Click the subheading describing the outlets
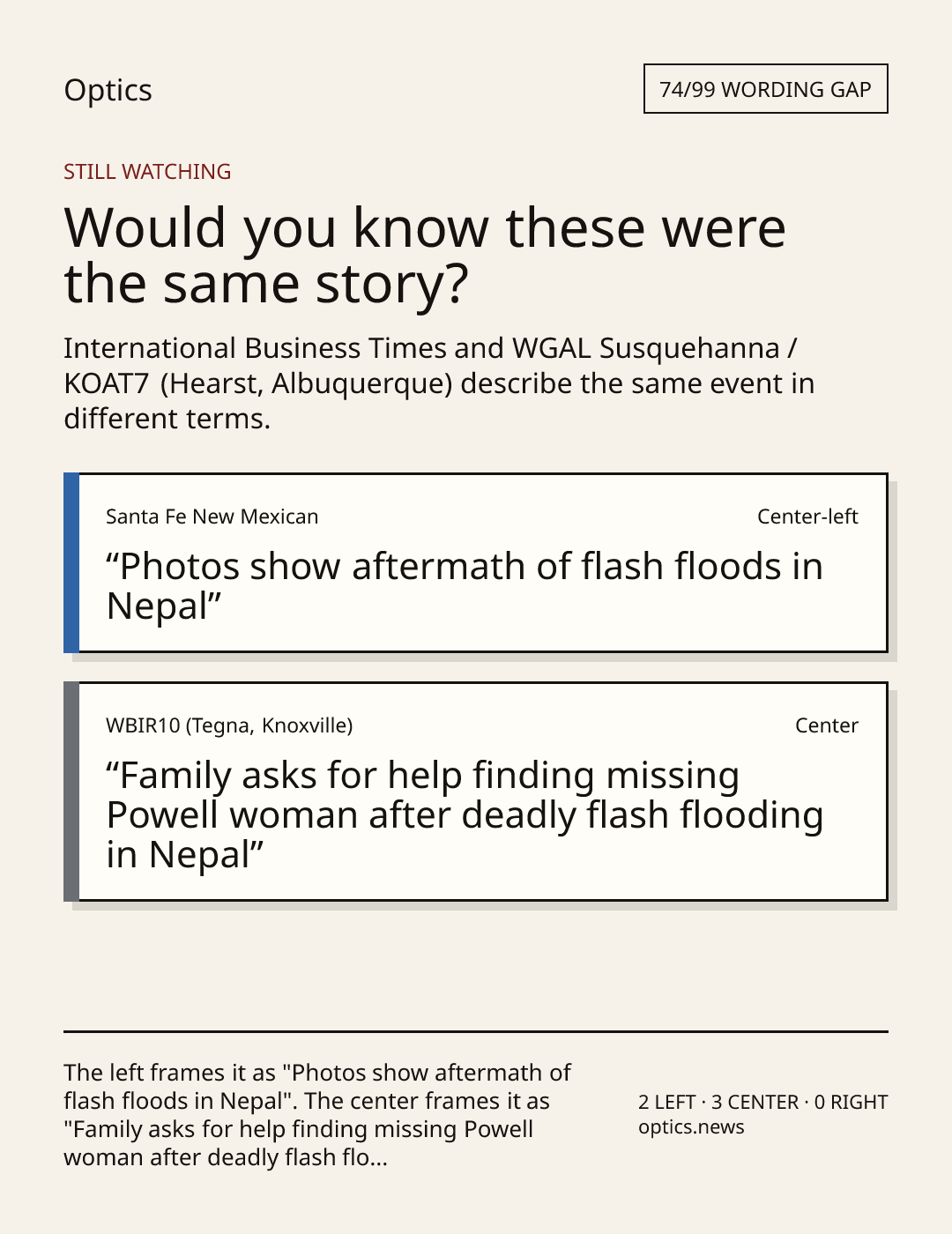 [439, 383]
